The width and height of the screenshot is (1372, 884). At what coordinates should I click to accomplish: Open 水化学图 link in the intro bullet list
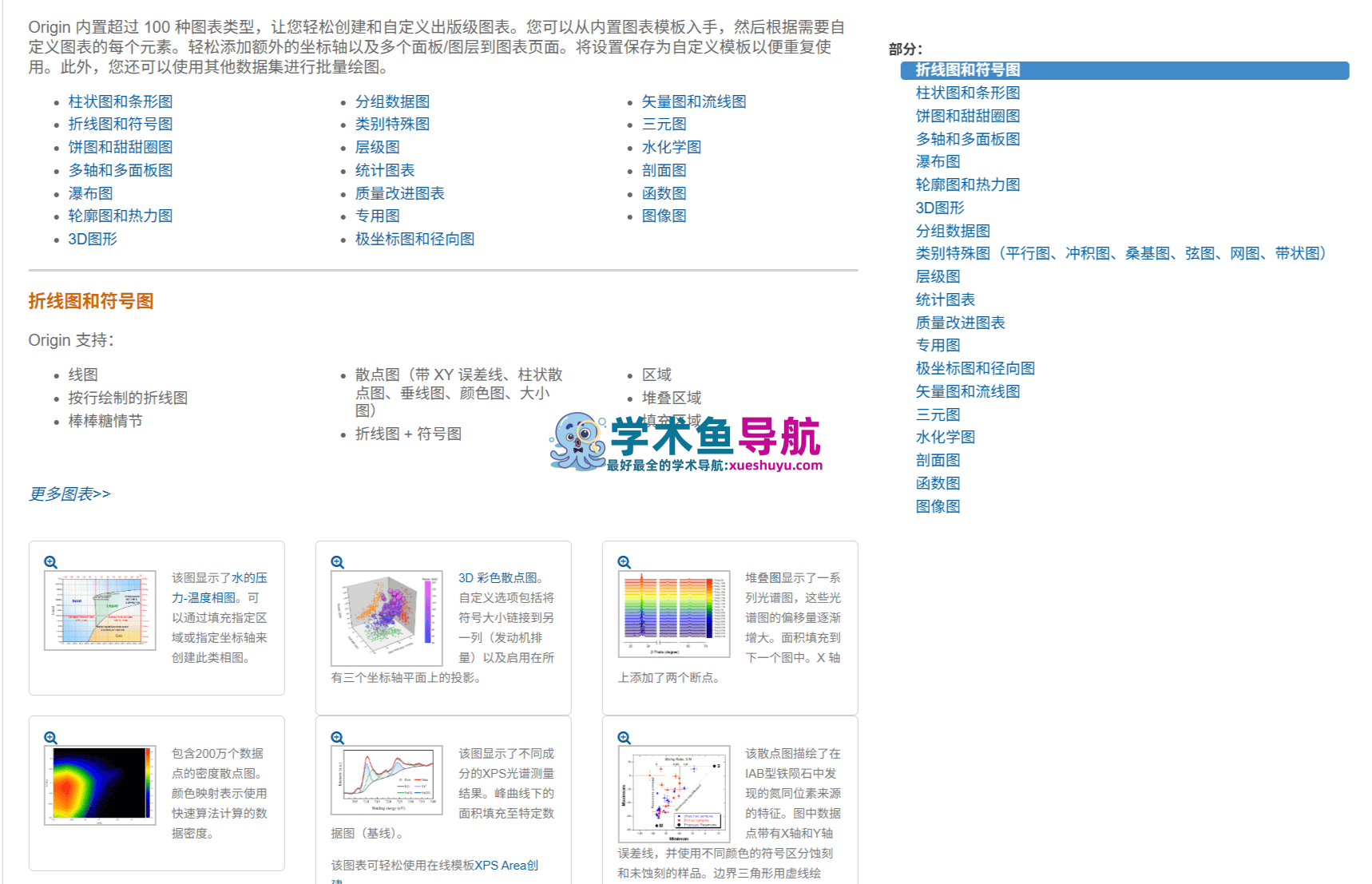672,148
